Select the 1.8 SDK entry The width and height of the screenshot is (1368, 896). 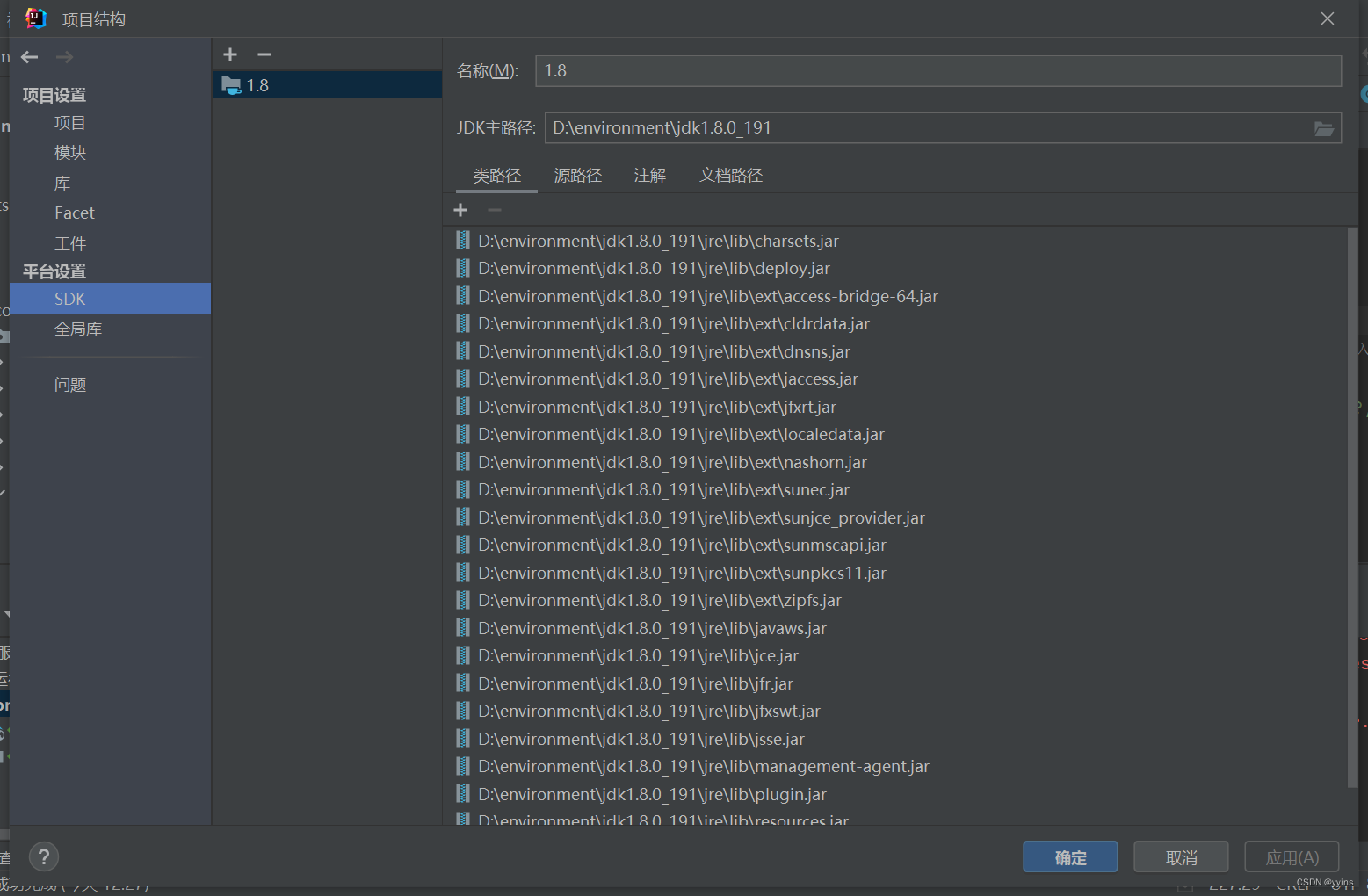point(327,85)
